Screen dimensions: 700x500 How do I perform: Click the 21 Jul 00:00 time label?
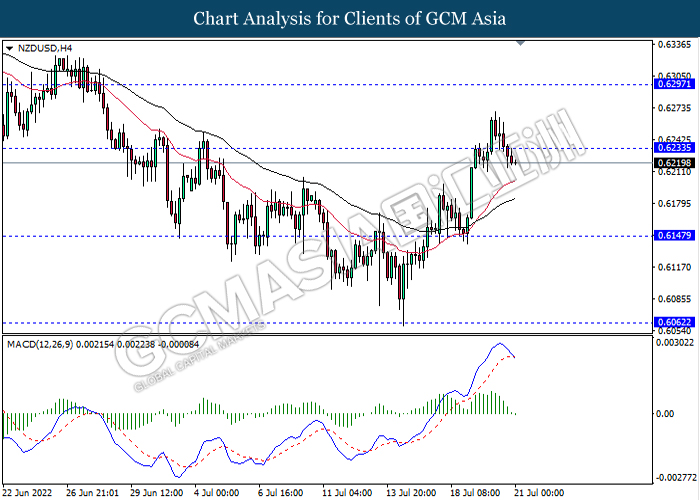pyautogui.click(x=539, y=493)
